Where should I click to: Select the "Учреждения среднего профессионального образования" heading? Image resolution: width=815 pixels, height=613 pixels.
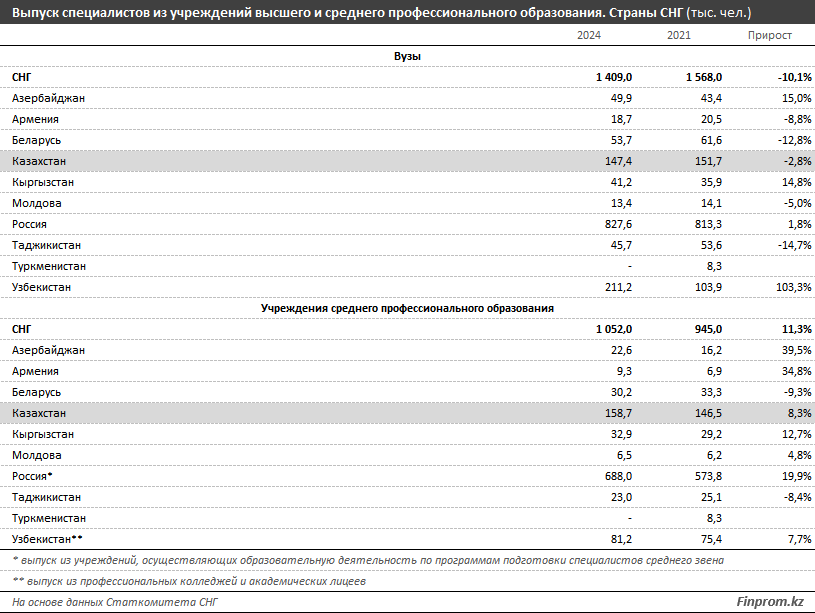pyautogui.click(x=407, y=308)
